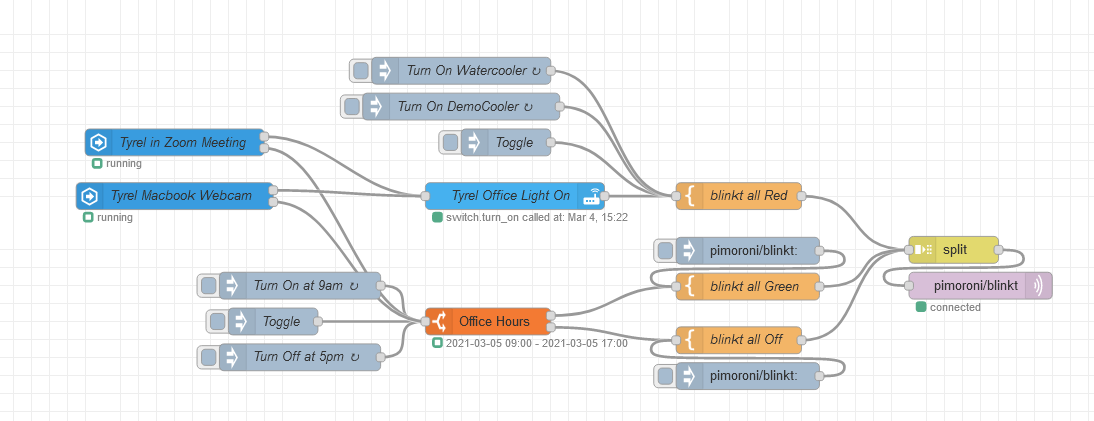Click arrow icon of Toggle node wired to Office Hours

coord(241,321)
